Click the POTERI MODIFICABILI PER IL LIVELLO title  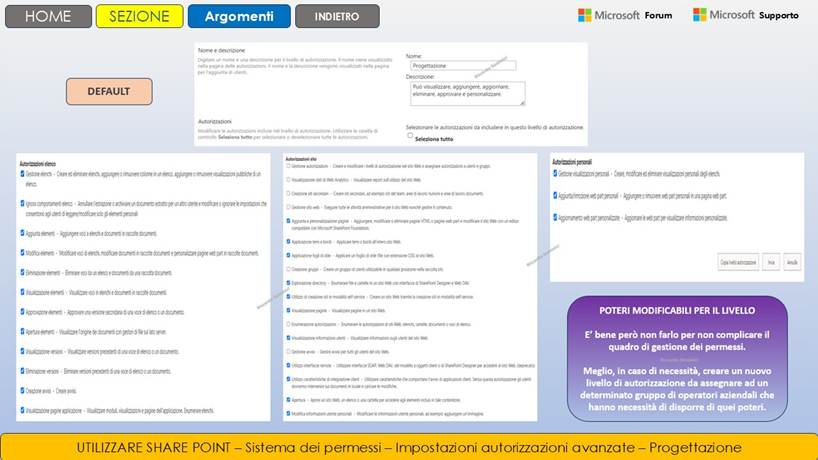tap(677, 310)
